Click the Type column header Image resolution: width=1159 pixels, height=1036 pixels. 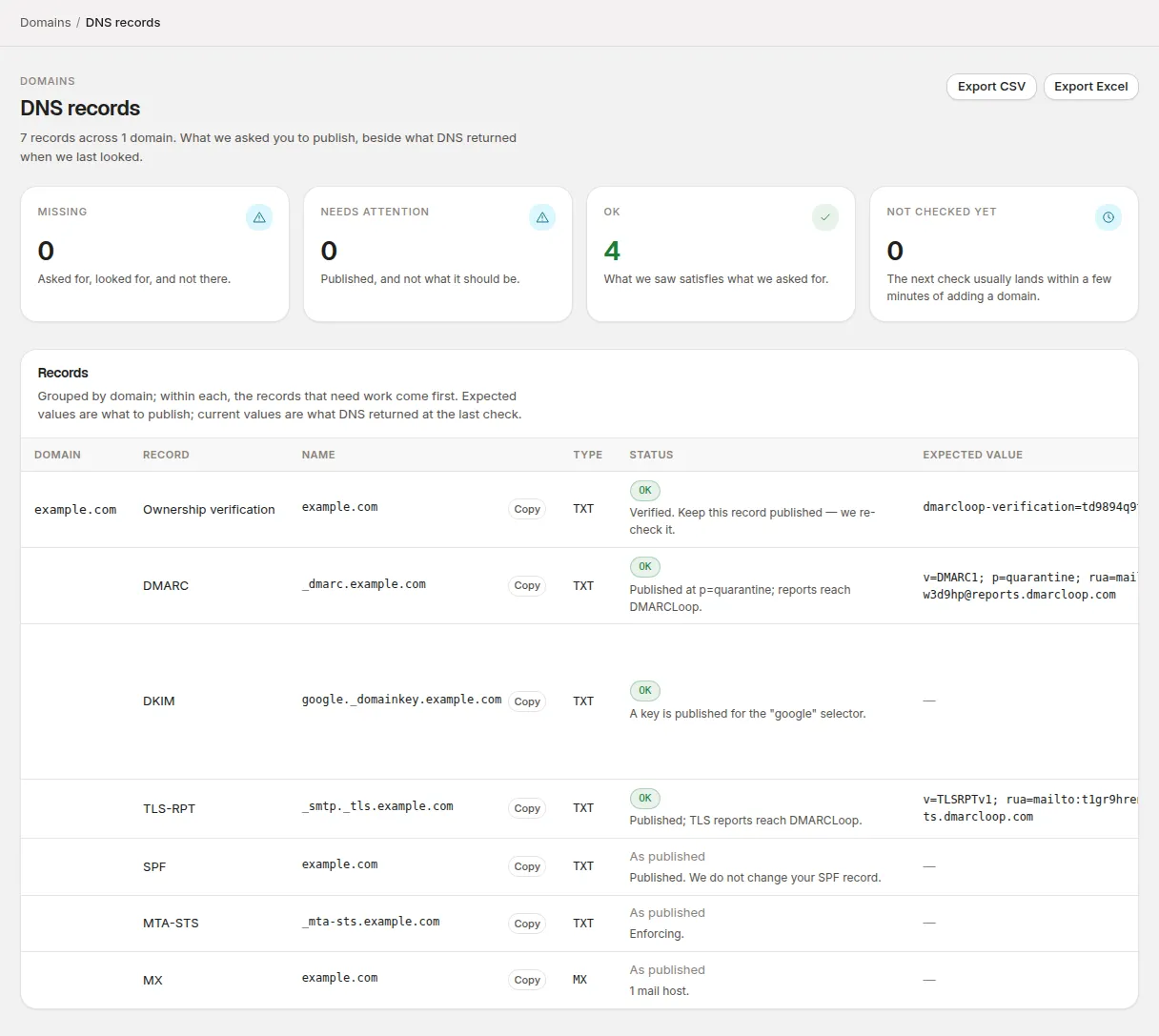(587, 455)
